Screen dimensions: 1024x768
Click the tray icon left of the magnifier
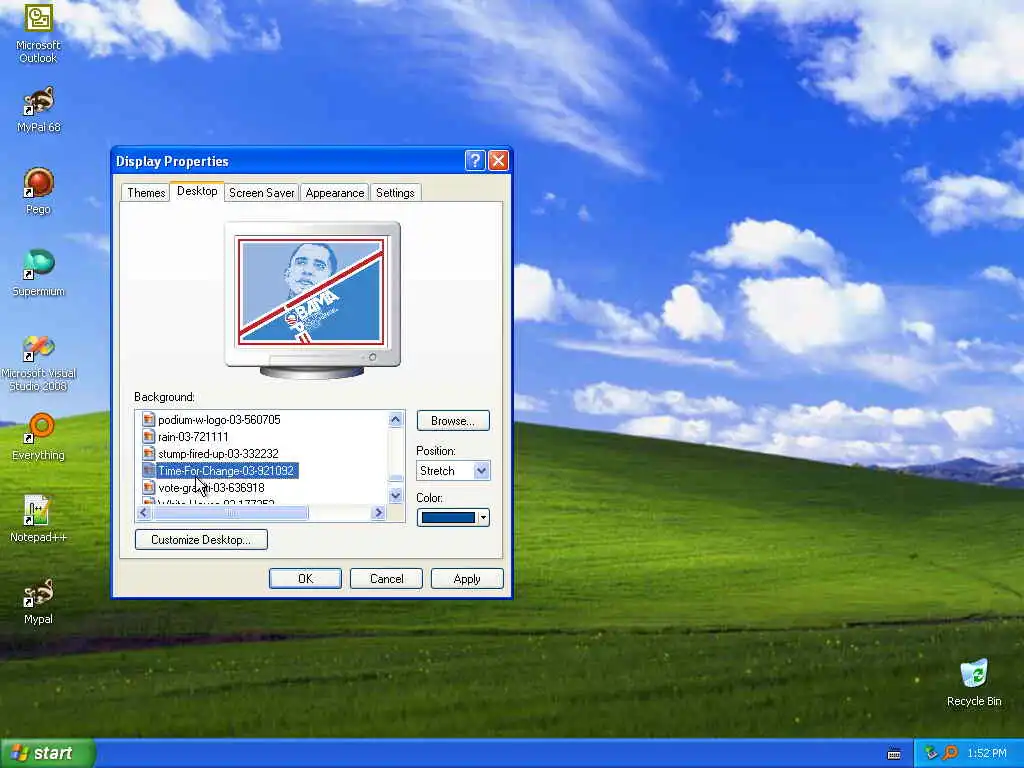tap(931, 753)
